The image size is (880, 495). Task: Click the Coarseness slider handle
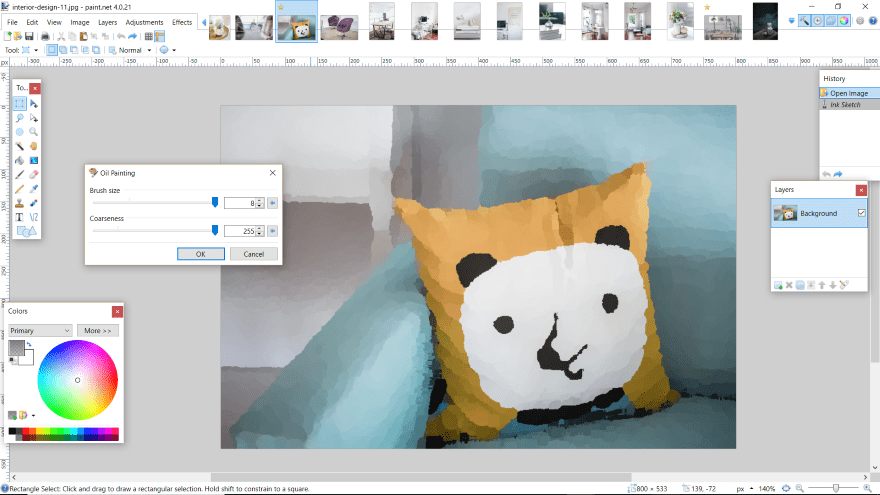215,230
